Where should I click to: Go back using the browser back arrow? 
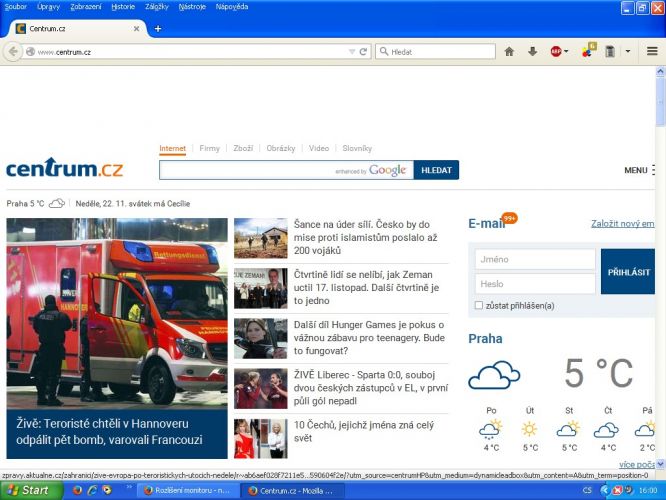pos(13,52)
